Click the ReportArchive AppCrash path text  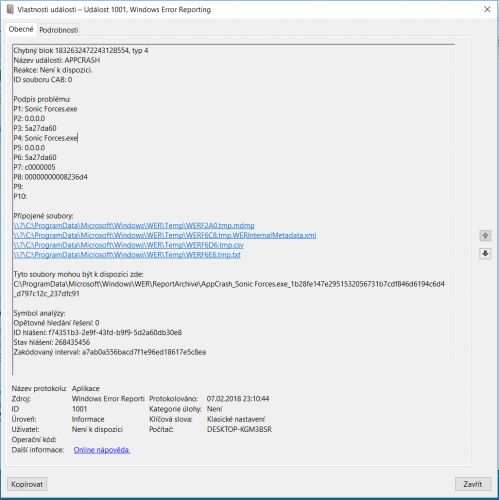tap(229, 289)
